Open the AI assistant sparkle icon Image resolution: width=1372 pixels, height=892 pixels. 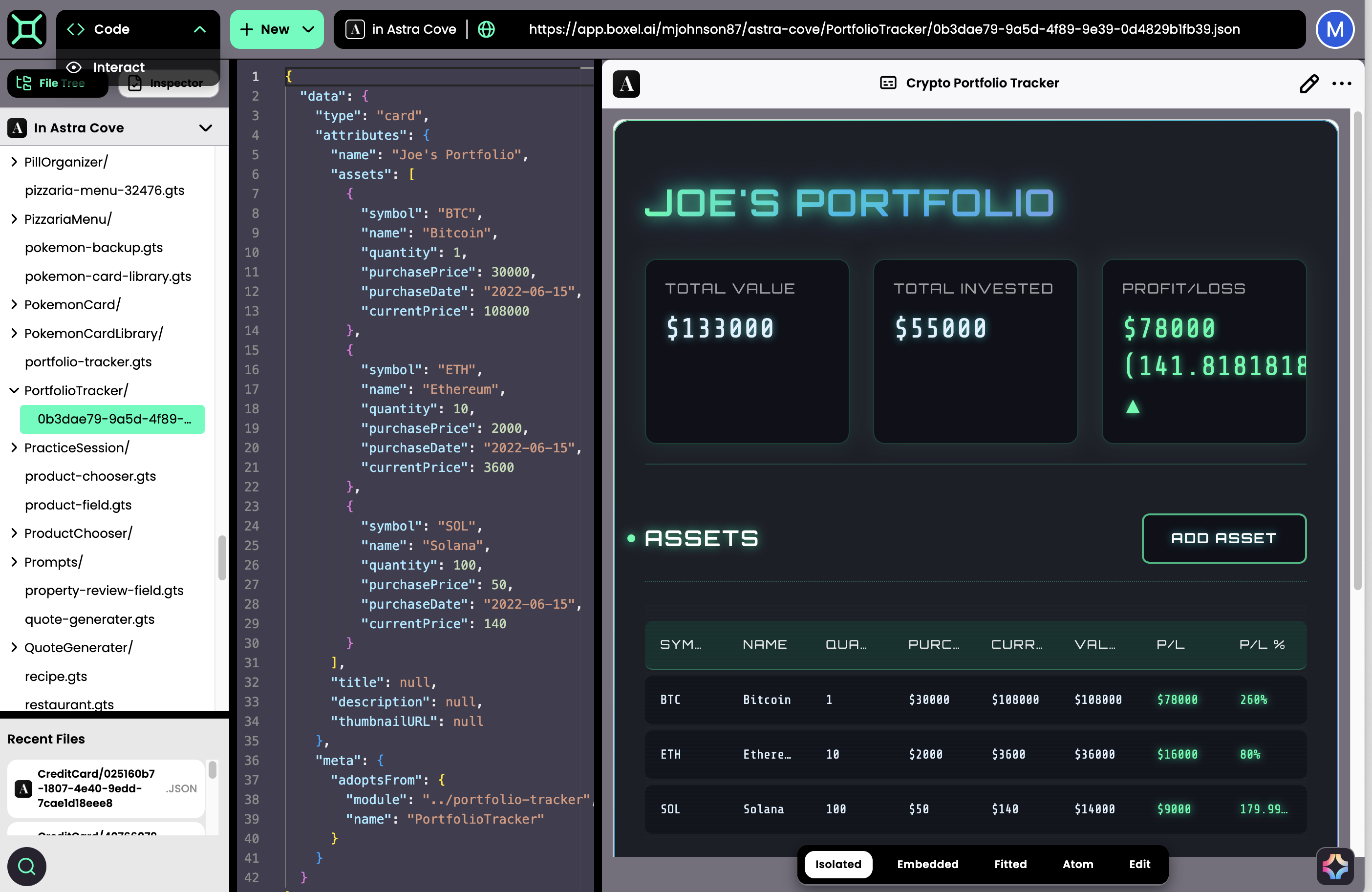1334,866
